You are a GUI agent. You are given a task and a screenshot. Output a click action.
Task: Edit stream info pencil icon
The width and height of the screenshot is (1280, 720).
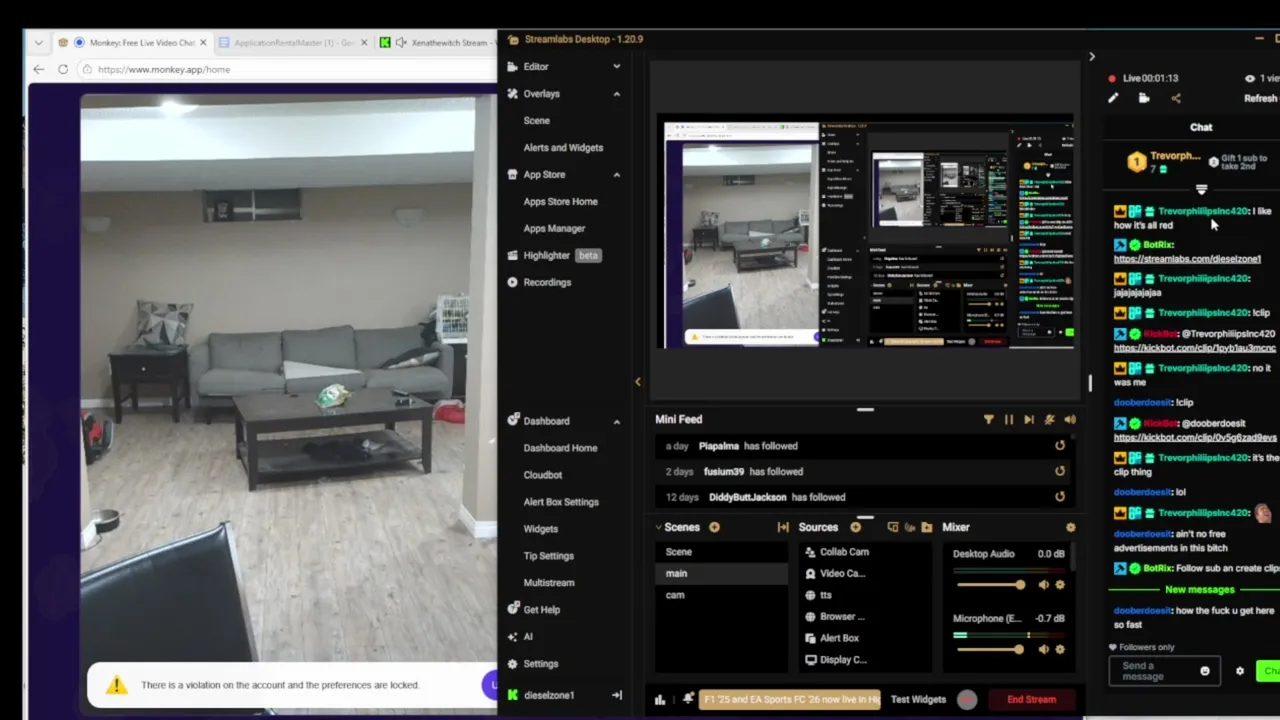(1113, 98)
